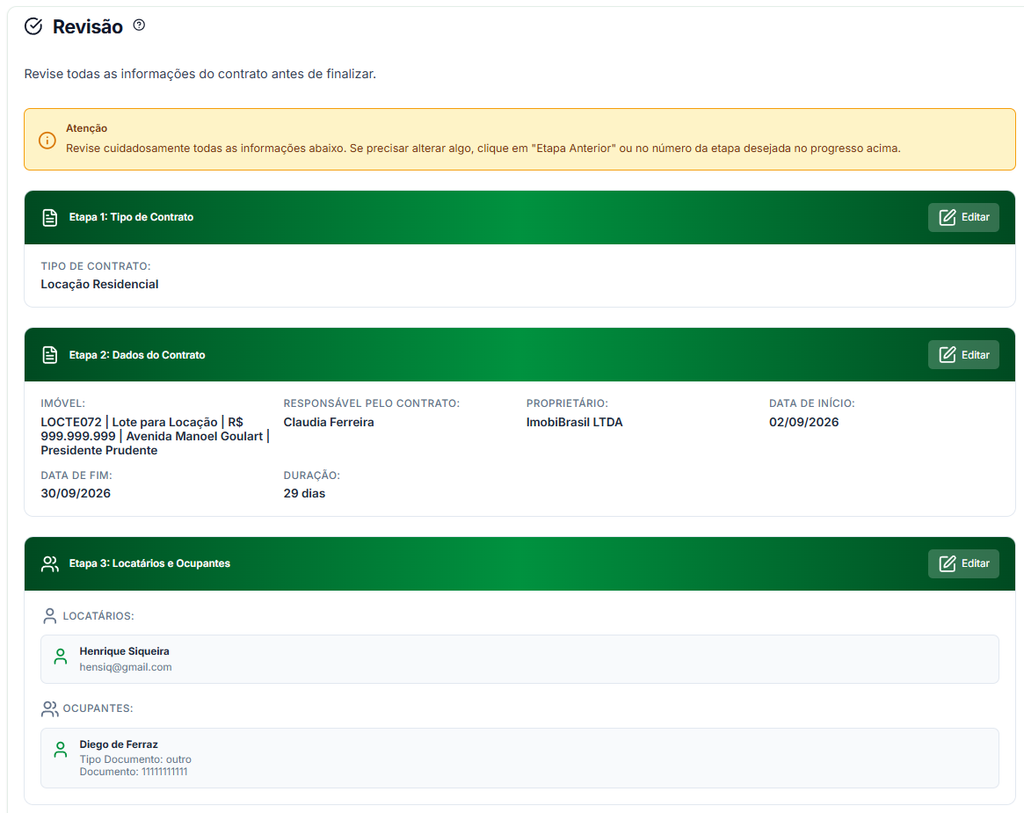Edit Etapa 3 Locatários e Ocupantes
The height and width of the screenshot is (813, 1024).
963,564
